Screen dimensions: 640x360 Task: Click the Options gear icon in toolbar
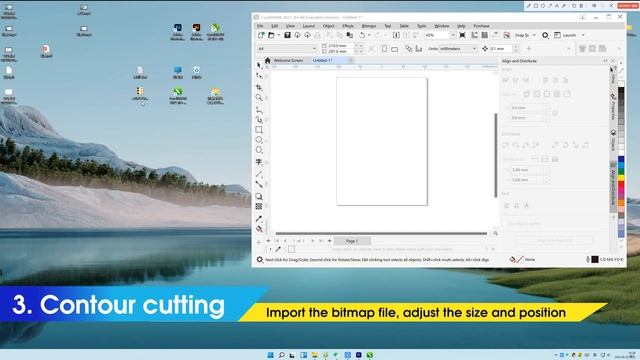coord(545,36)
